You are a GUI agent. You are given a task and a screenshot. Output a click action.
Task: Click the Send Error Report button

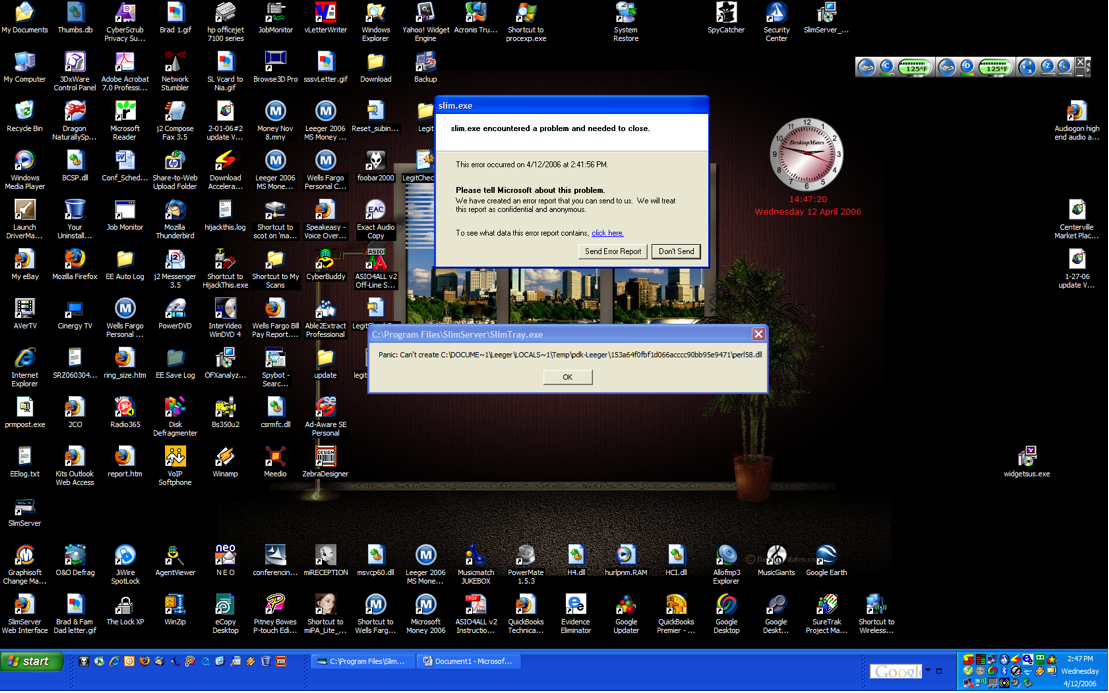click(x=613, y=252)
